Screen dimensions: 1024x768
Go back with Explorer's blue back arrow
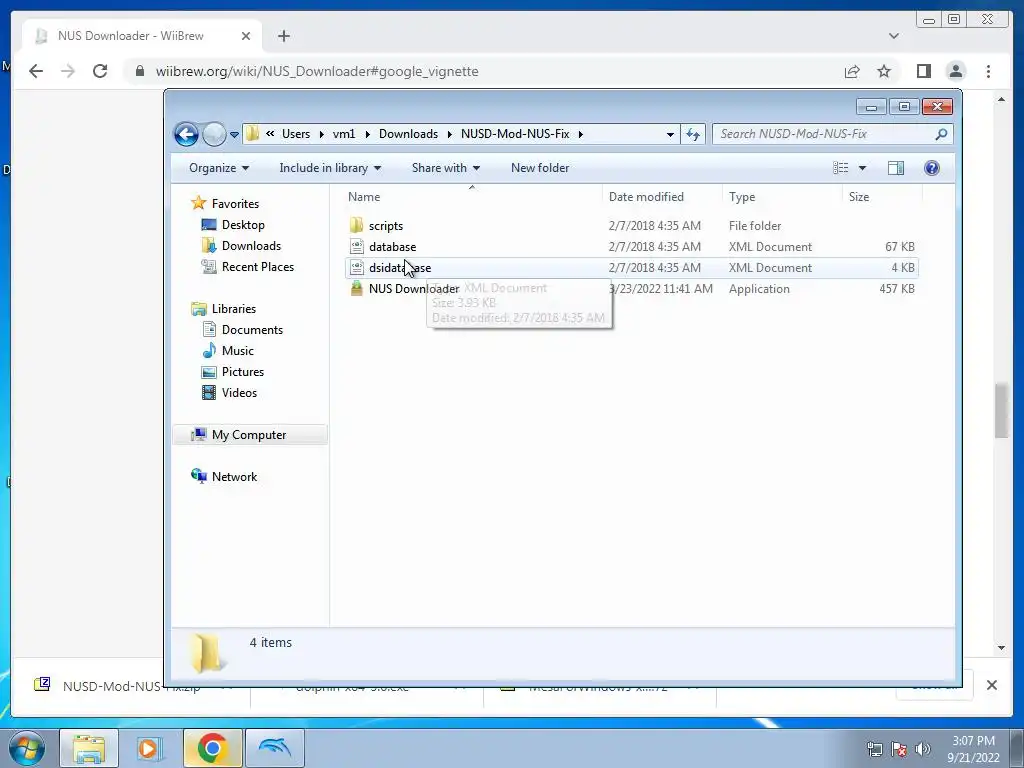[187, 135]
